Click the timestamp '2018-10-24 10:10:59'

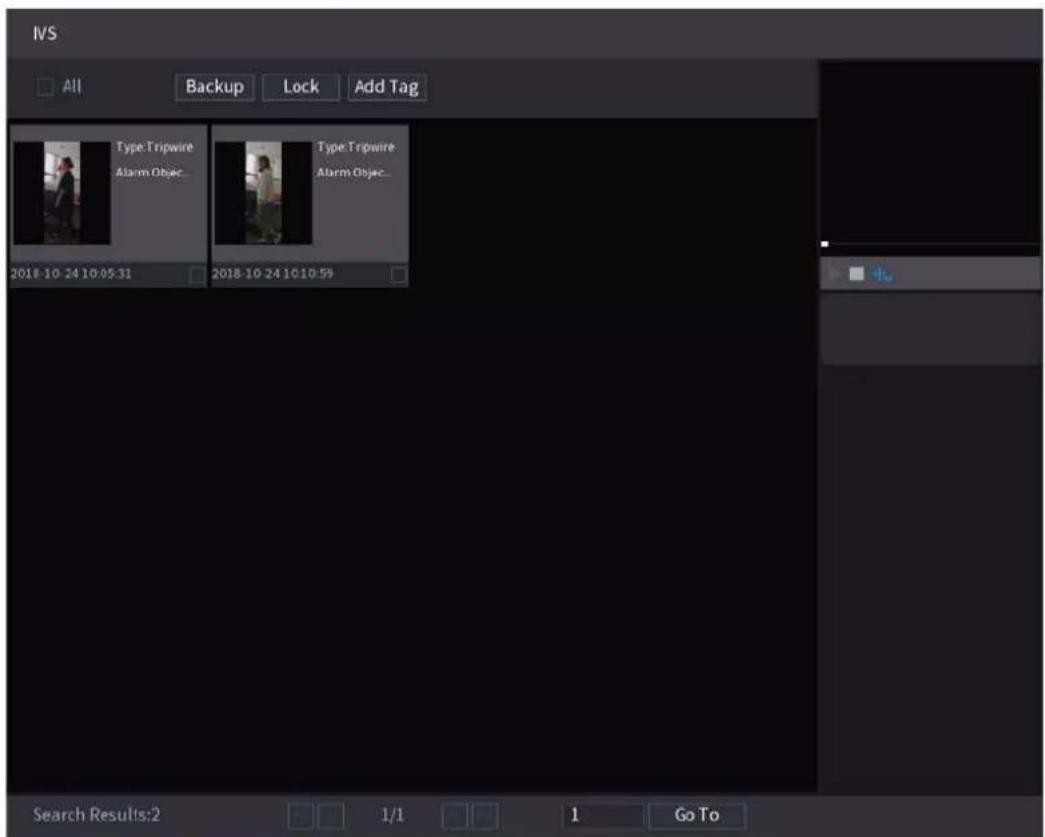[x=273, y=273]
